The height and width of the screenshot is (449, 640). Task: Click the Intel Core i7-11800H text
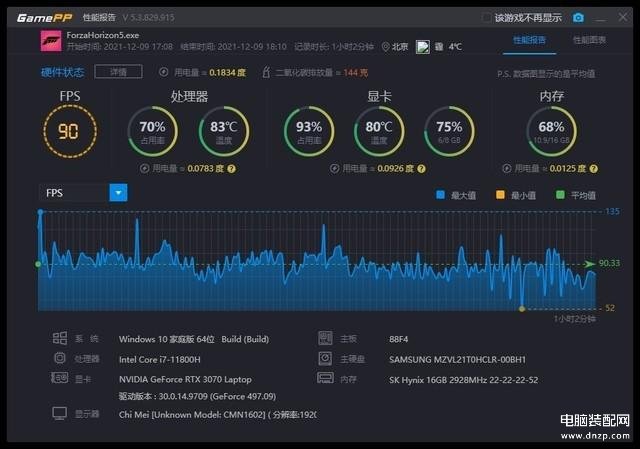point(160,359)
